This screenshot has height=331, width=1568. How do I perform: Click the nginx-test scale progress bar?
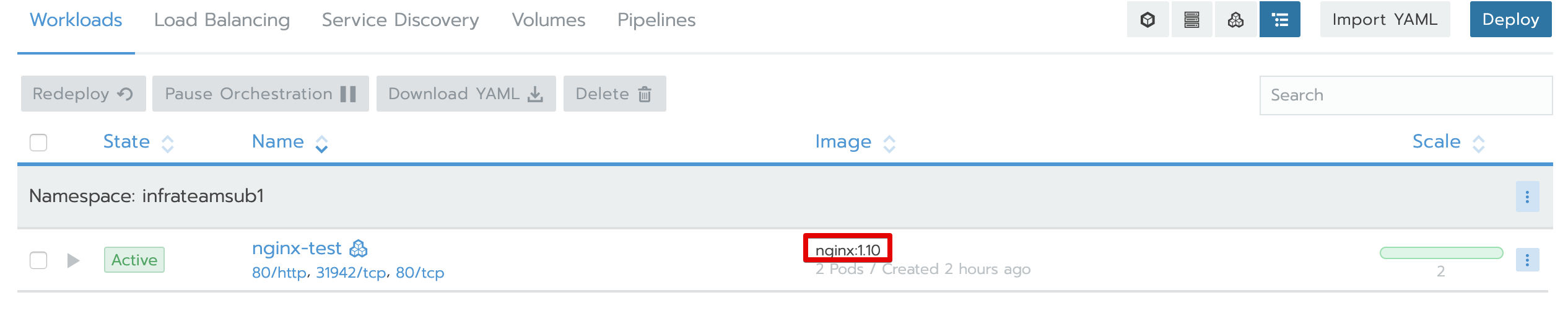(x=1441, y=253)
